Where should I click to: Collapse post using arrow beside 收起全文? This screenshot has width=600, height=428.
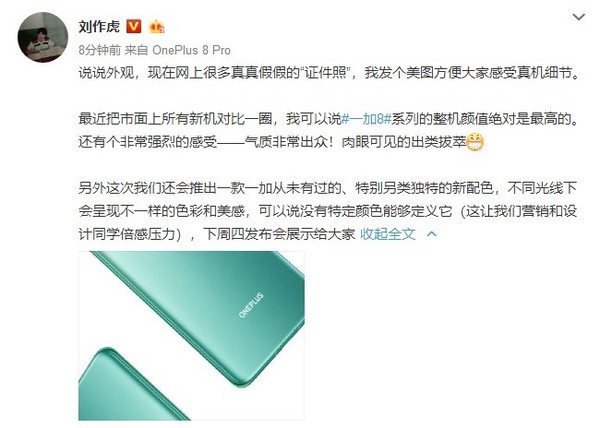pos(432,233)
